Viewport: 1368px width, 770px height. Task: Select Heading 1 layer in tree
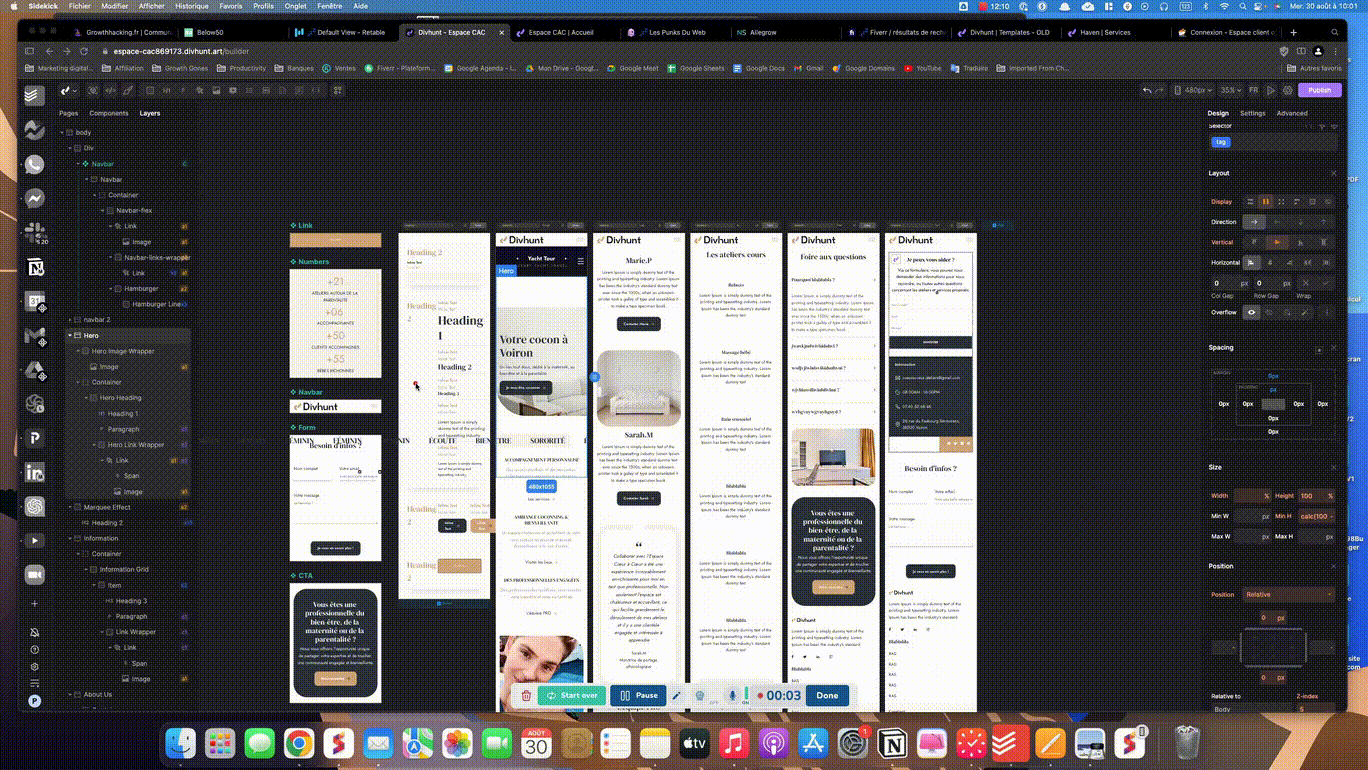[x=122, y=414]
